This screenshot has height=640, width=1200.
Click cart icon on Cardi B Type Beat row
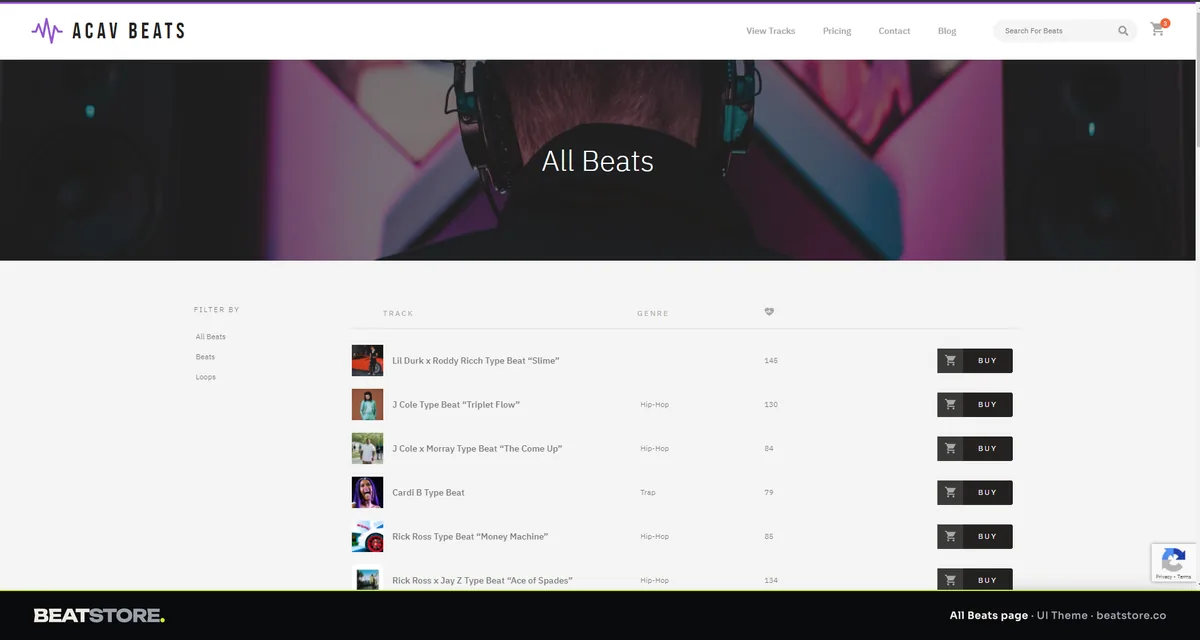(x=950, y=493)
